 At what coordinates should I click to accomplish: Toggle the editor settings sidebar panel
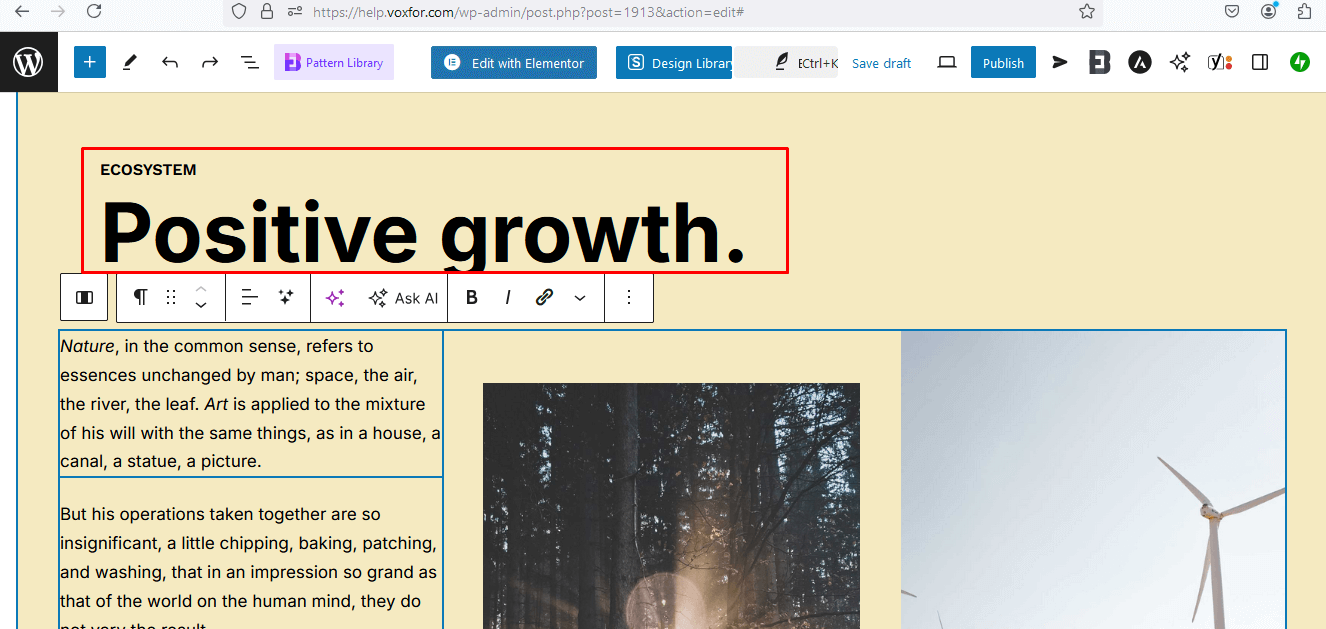point(1259,61)
